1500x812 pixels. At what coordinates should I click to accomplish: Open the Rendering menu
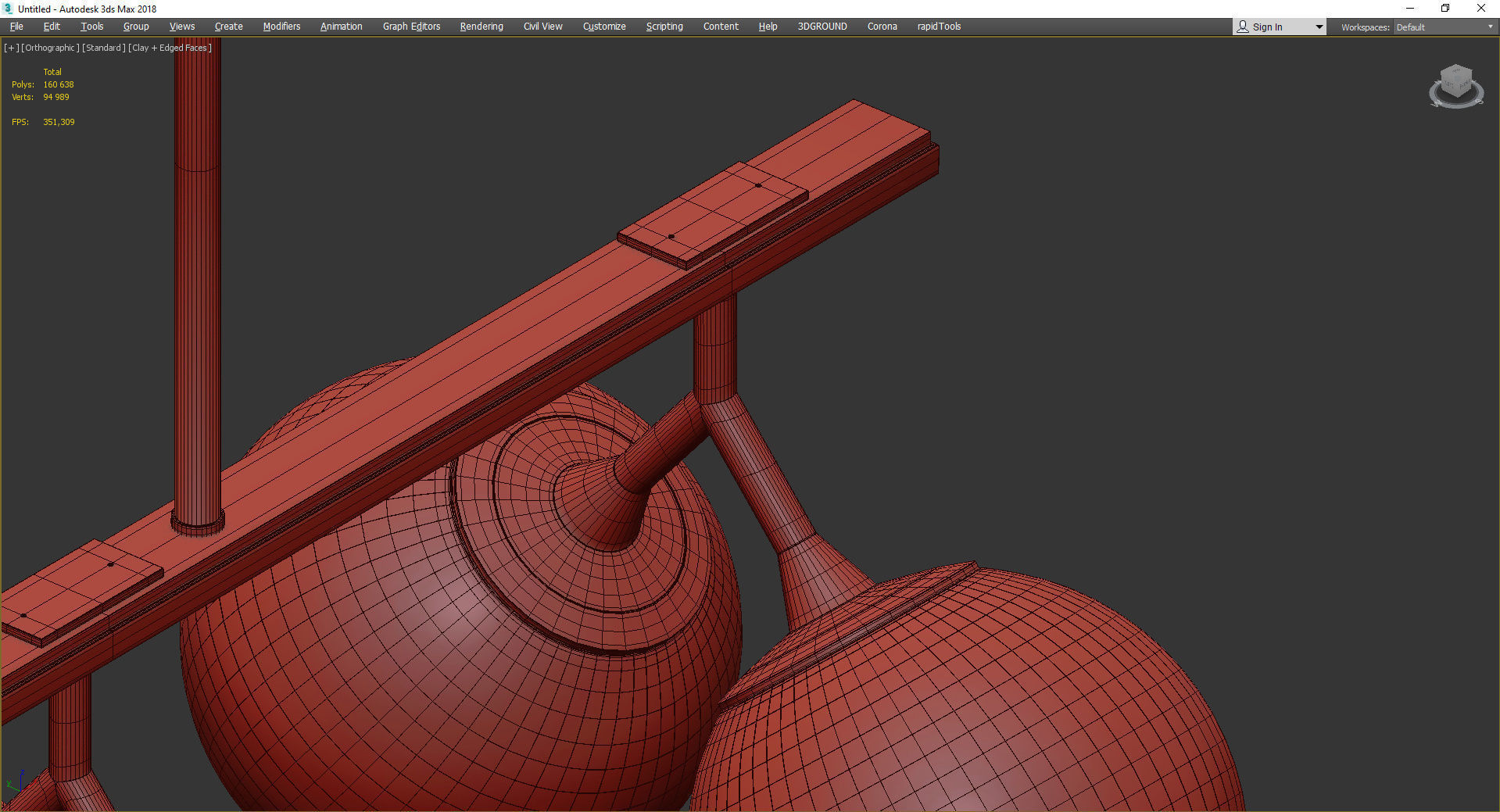[482, 27]
